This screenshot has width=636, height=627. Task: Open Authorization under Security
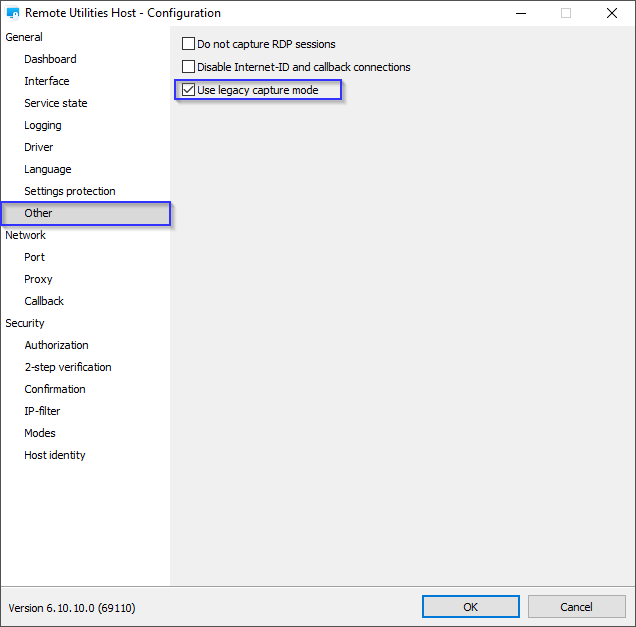56,345
